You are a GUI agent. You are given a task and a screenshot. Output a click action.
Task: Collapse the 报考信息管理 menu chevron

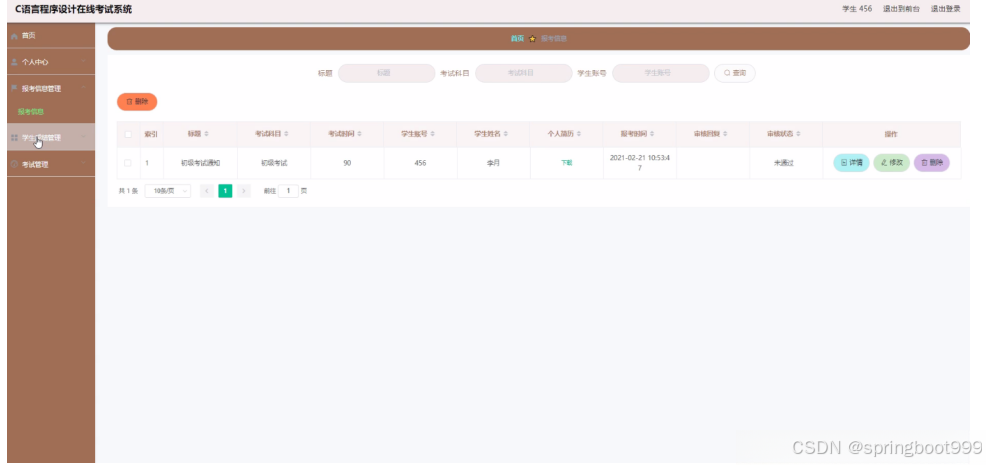pyautogui.click(x=84, y=88)
